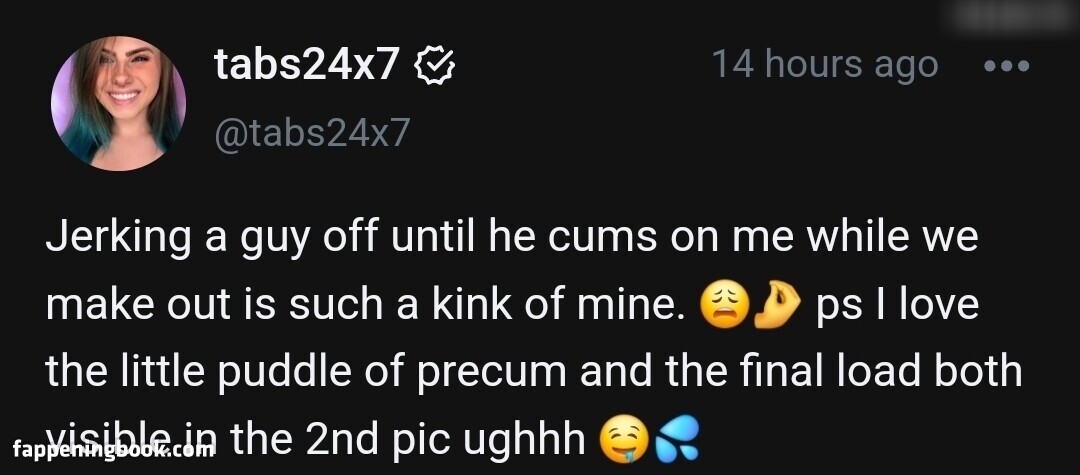Click the tabs24x7 display name
1080x475 pixels.
[x=307, y=65]
